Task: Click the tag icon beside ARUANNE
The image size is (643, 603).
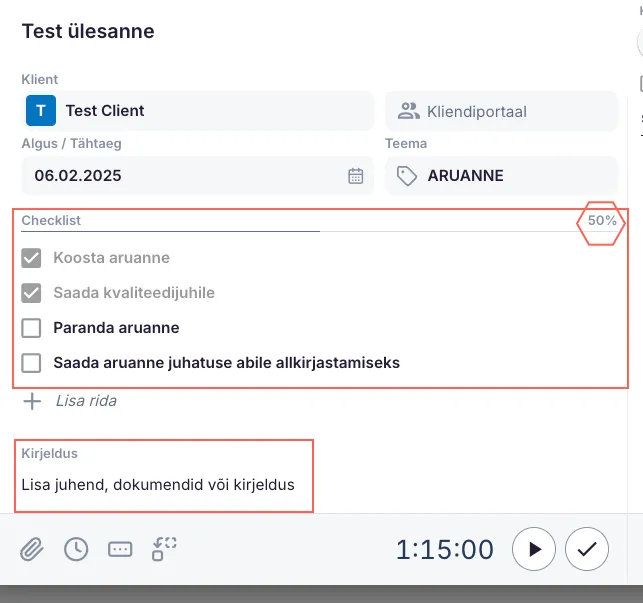Action: pos(407,176)
